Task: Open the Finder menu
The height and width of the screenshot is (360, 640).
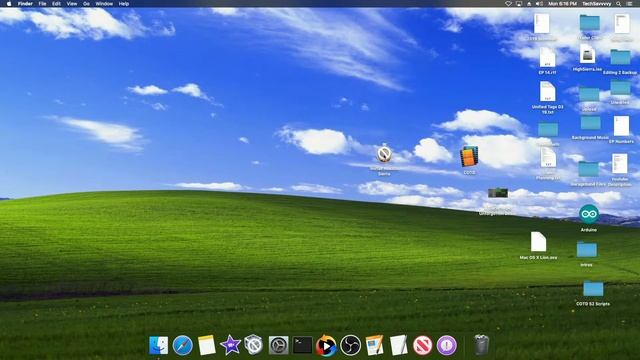Action: [25, 4]
